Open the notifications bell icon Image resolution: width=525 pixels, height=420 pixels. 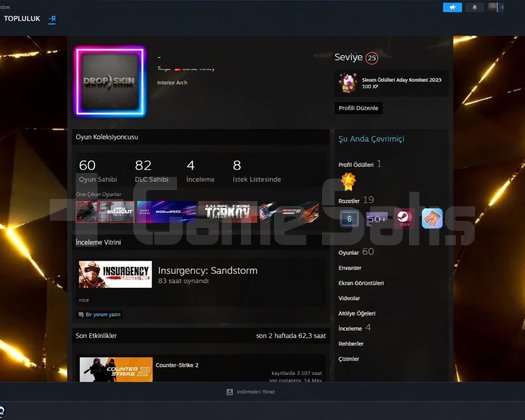pos(474,7)
